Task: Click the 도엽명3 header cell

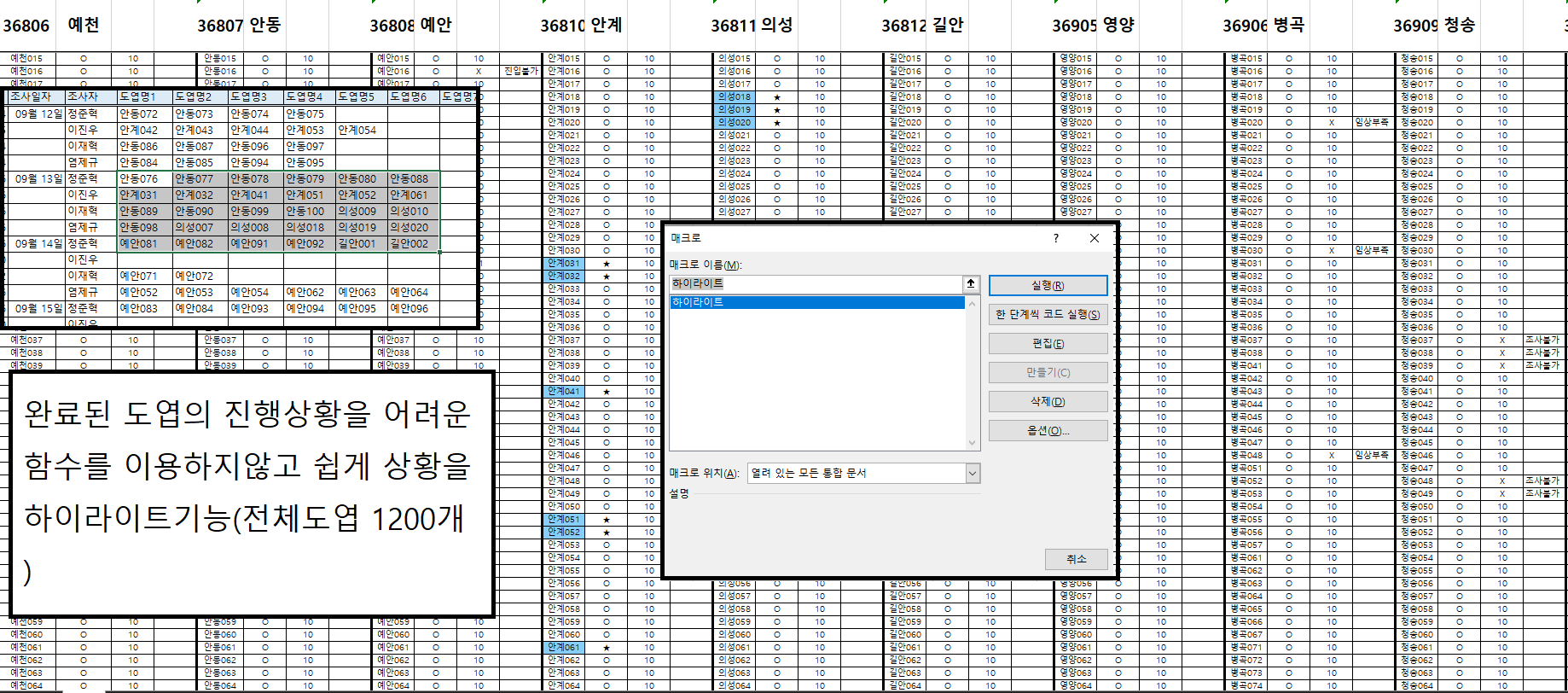Action: pyautogui.click(x=255, y=96)
